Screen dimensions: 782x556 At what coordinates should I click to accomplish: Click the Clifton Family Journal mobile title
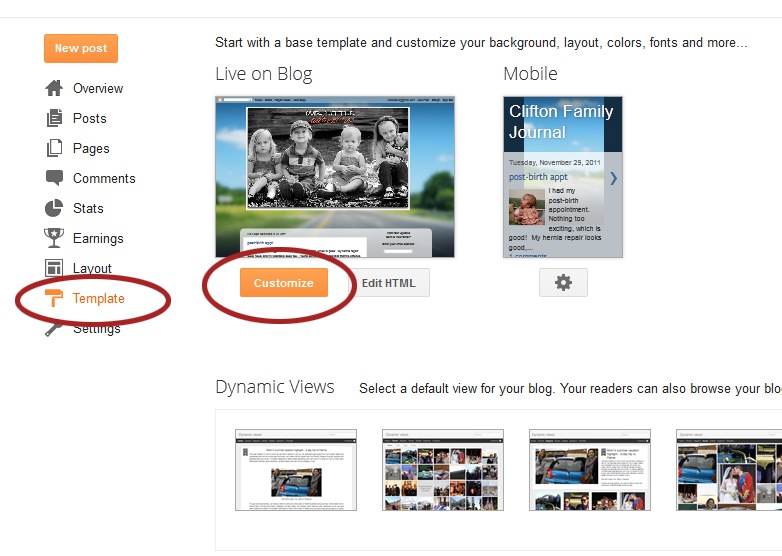coord(561,122)
